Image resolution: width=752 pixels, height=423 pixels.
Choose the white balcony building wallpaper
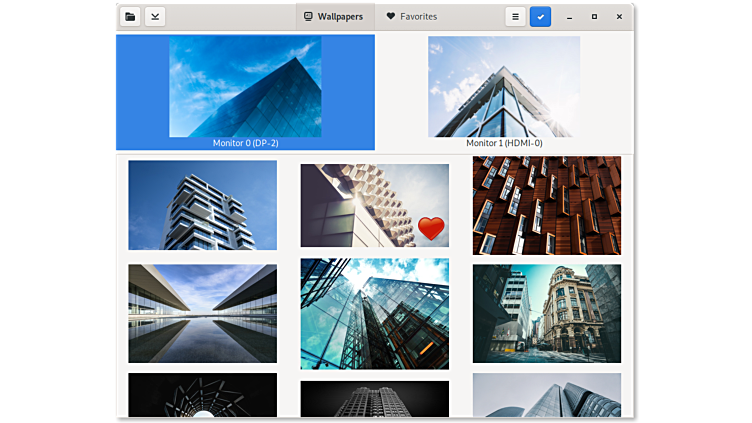pyautogui.click(x=202, y=205)
